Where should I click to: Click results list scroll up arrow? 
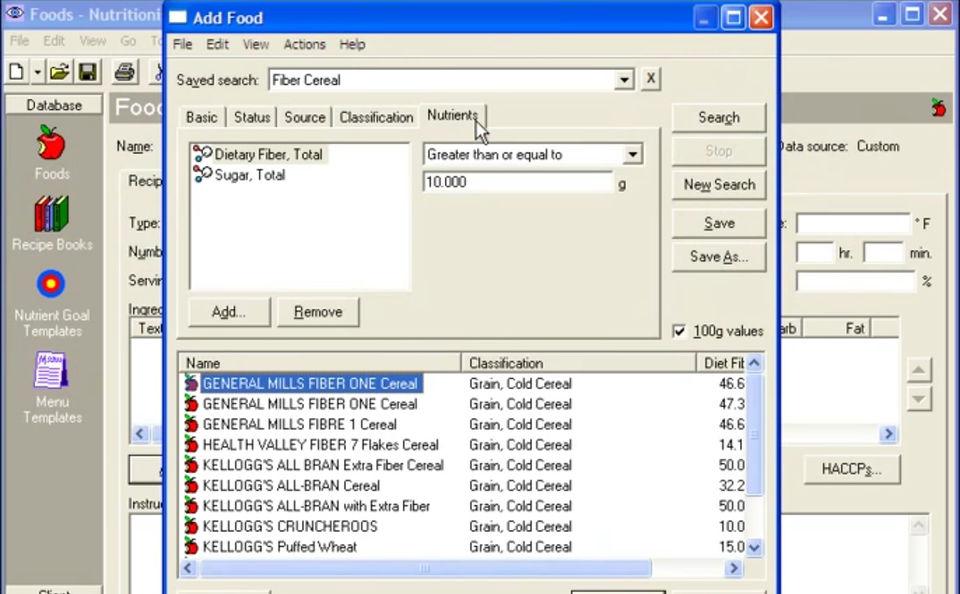click(754, 363)
